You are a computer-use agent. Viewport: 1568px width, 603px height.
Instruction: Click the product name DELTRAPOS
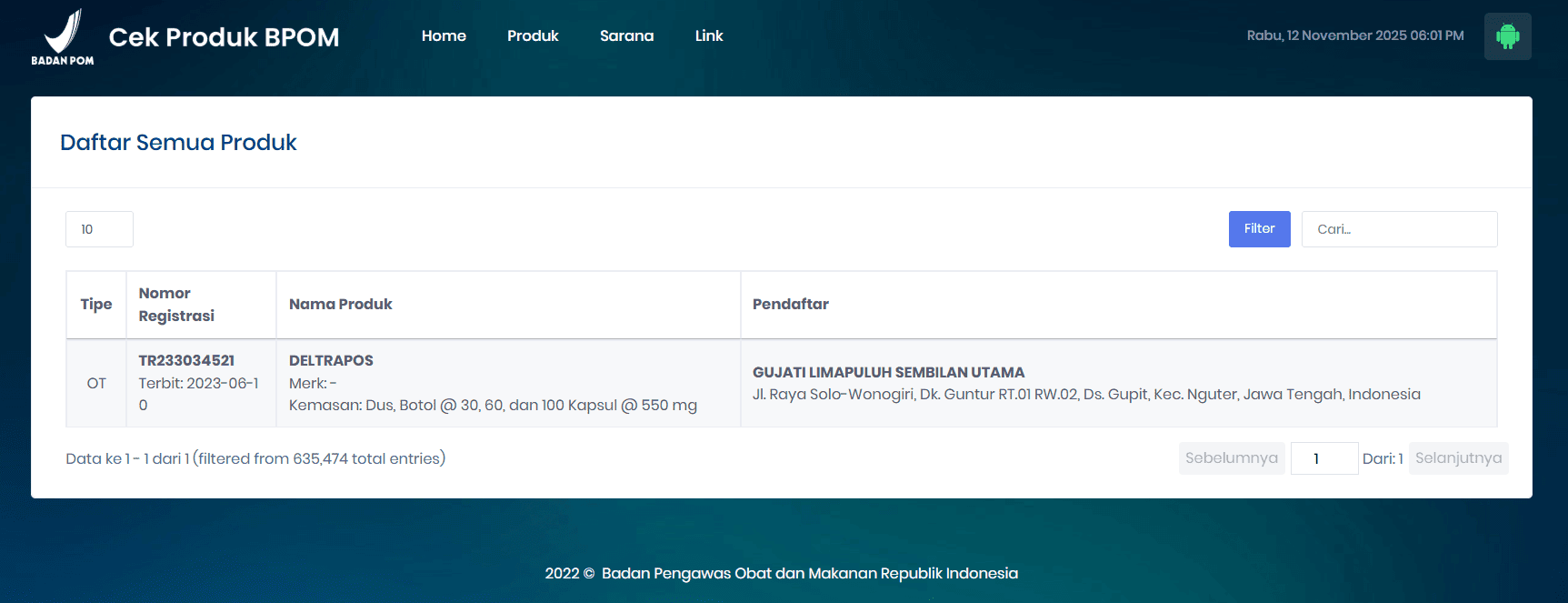click(x=331, y=360)
